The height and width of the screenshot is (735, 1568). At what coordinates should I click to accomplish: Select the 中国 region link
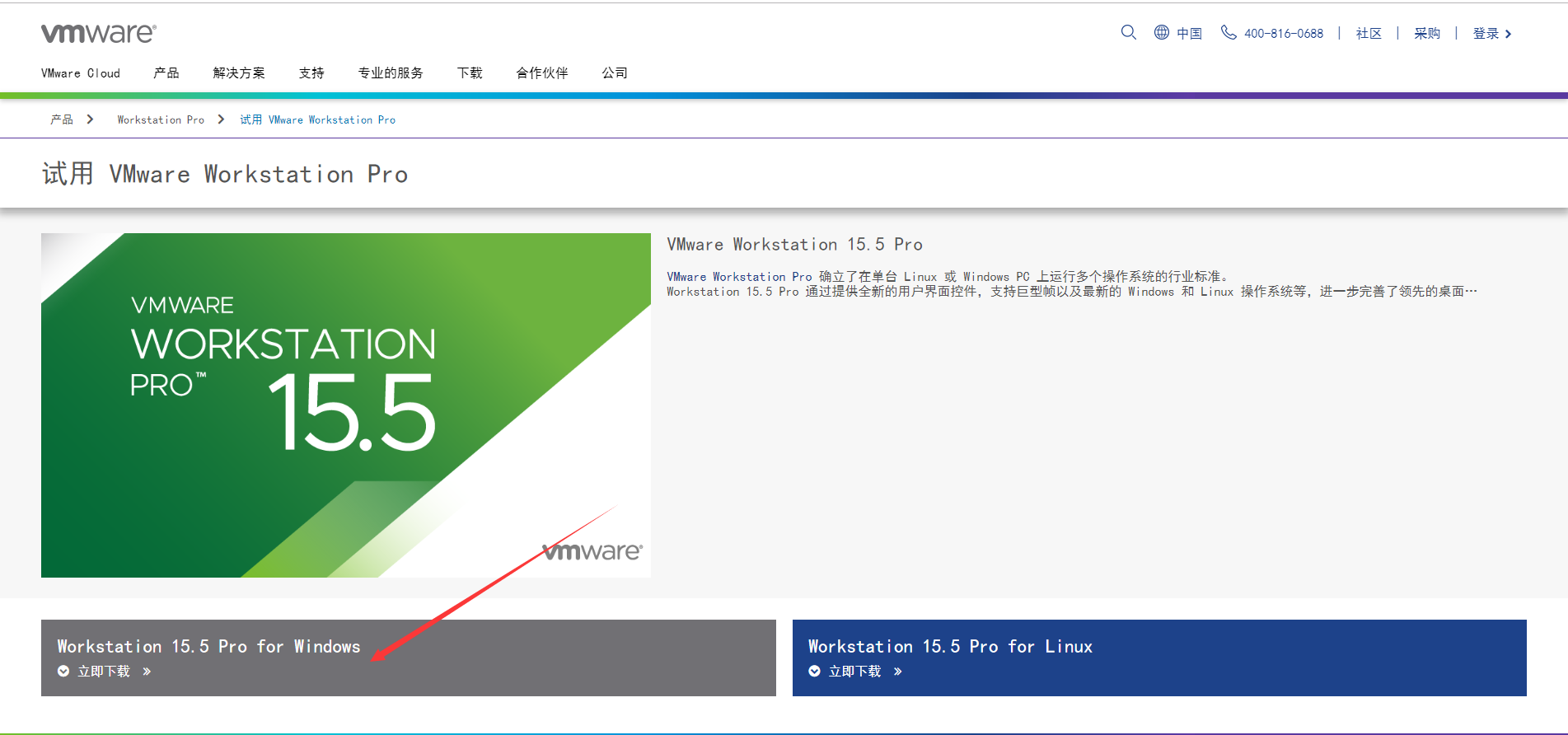1189,34
